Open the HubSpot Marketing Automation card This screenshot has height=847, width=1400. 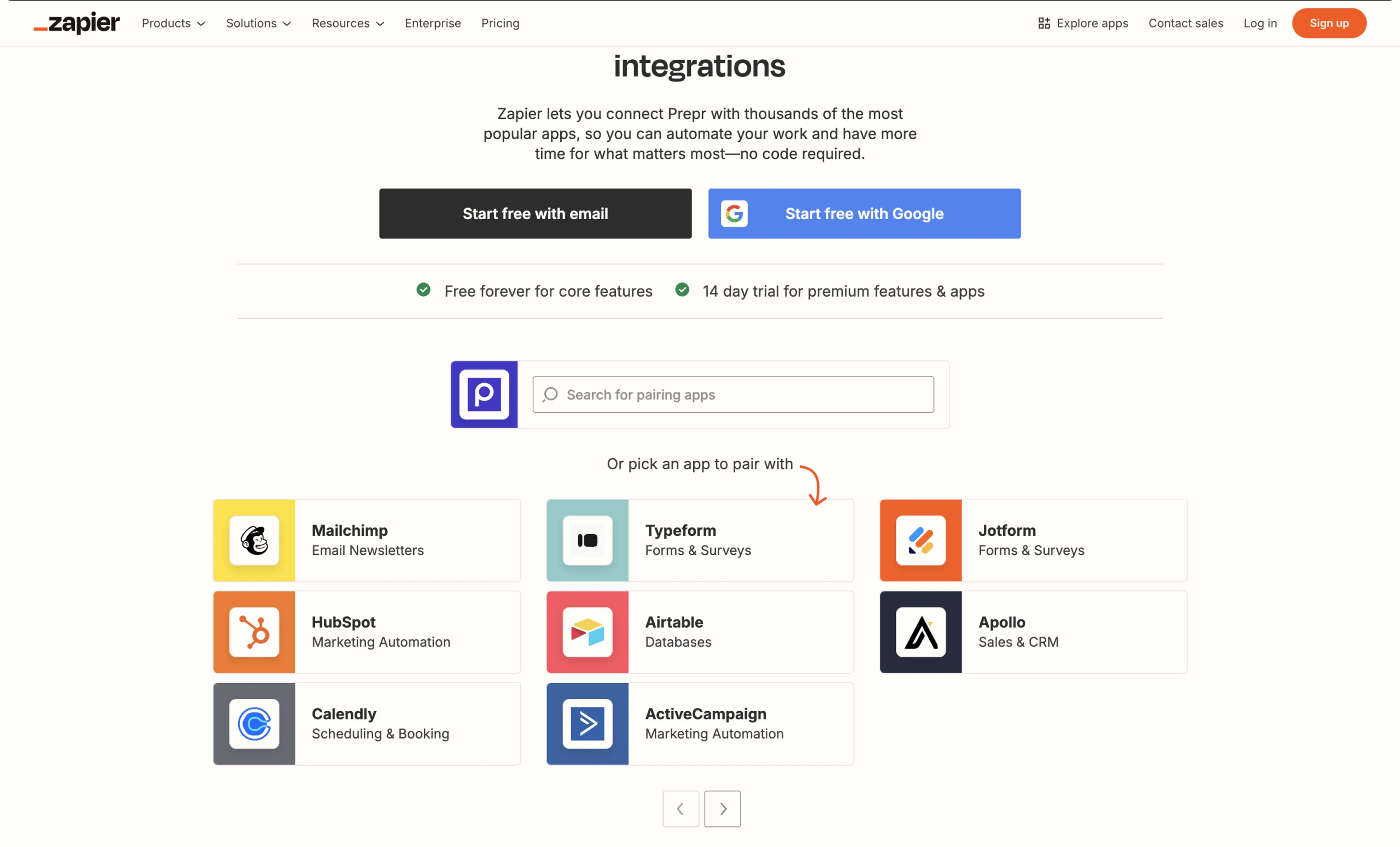click(x=367, y=632)
